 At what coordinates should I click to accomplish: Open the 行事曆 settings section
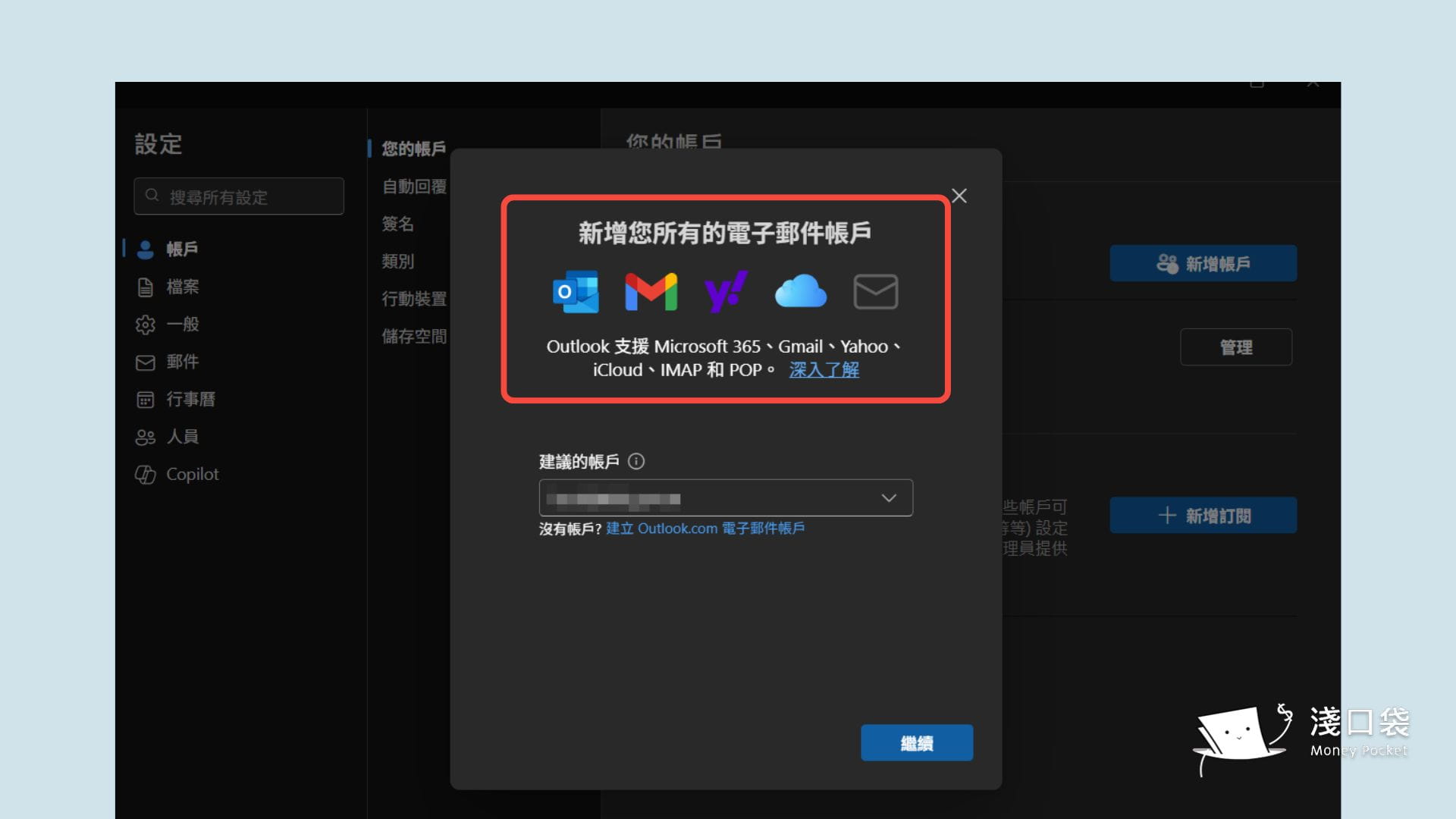pyautogui.click(x=190, y=400)
